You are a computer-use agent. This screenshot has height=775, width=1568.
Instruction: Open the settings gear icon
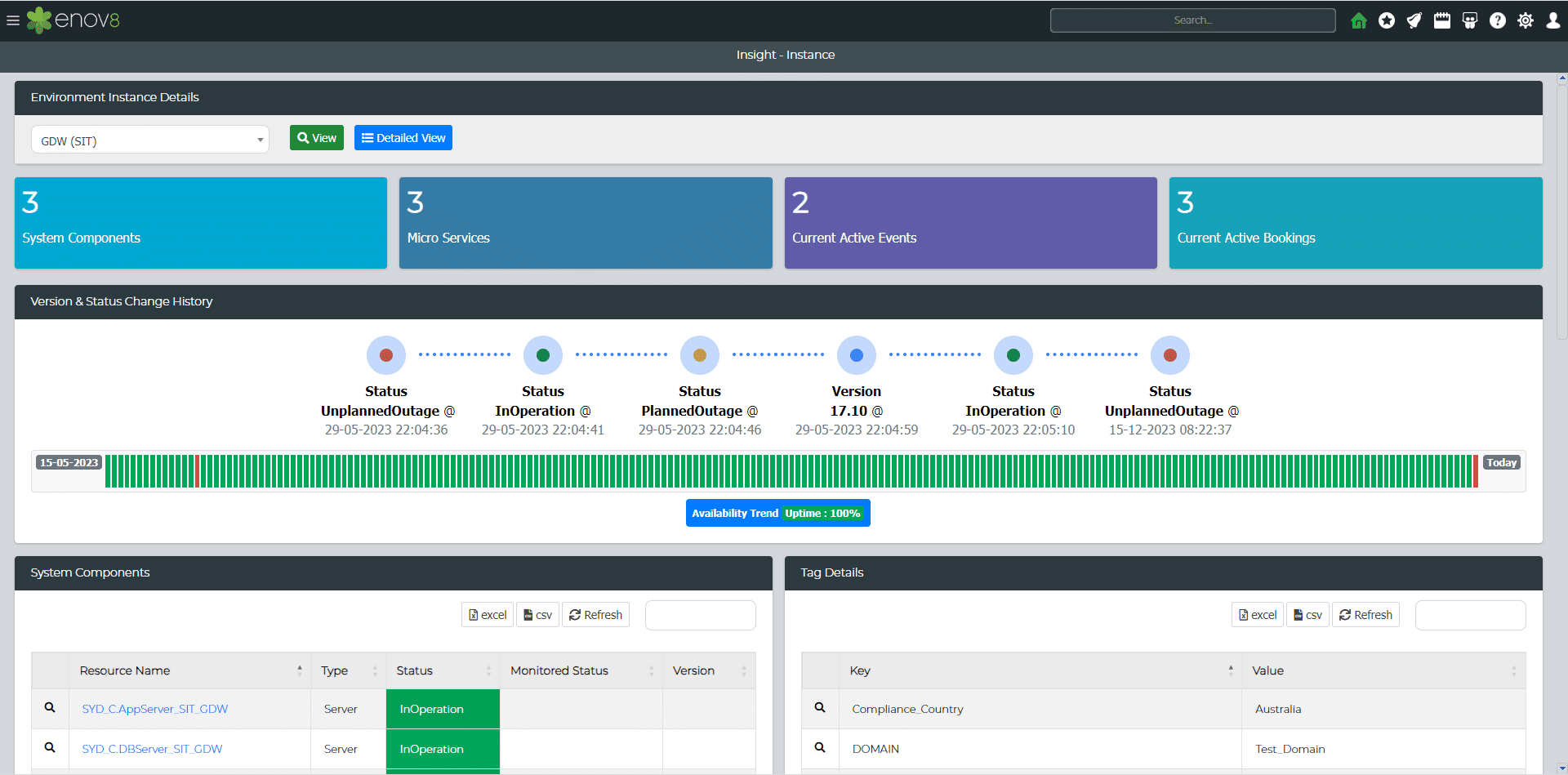1526,20
